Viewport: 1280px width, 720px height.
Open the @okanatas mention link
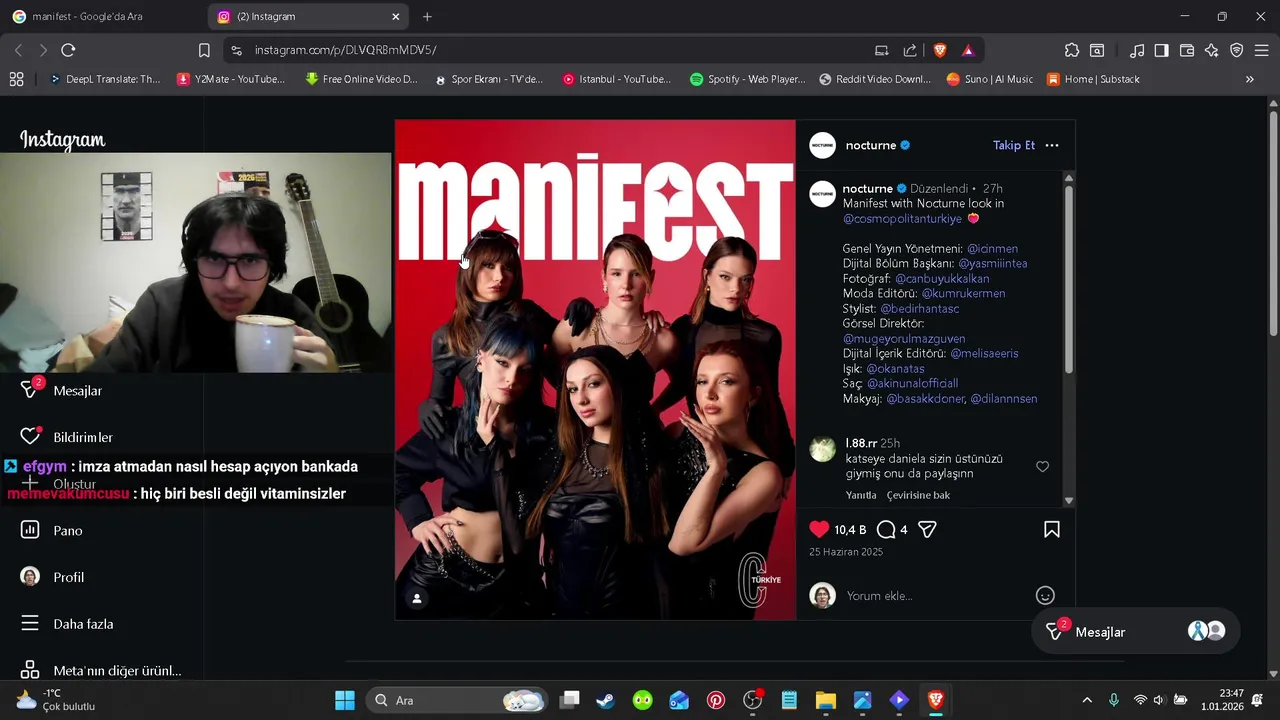(895, 368)
